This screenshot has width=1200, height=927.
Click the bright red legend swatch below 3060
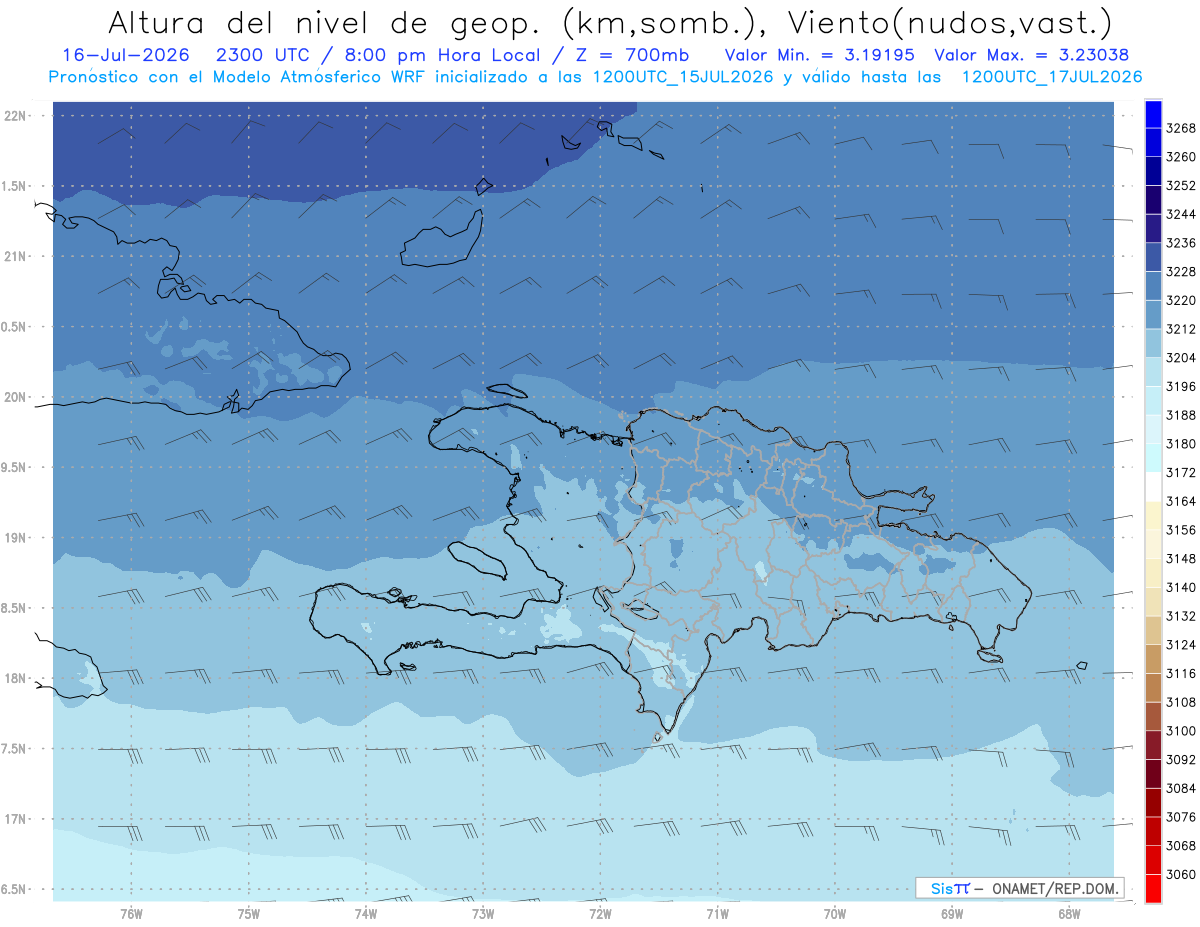point(1153,888)
